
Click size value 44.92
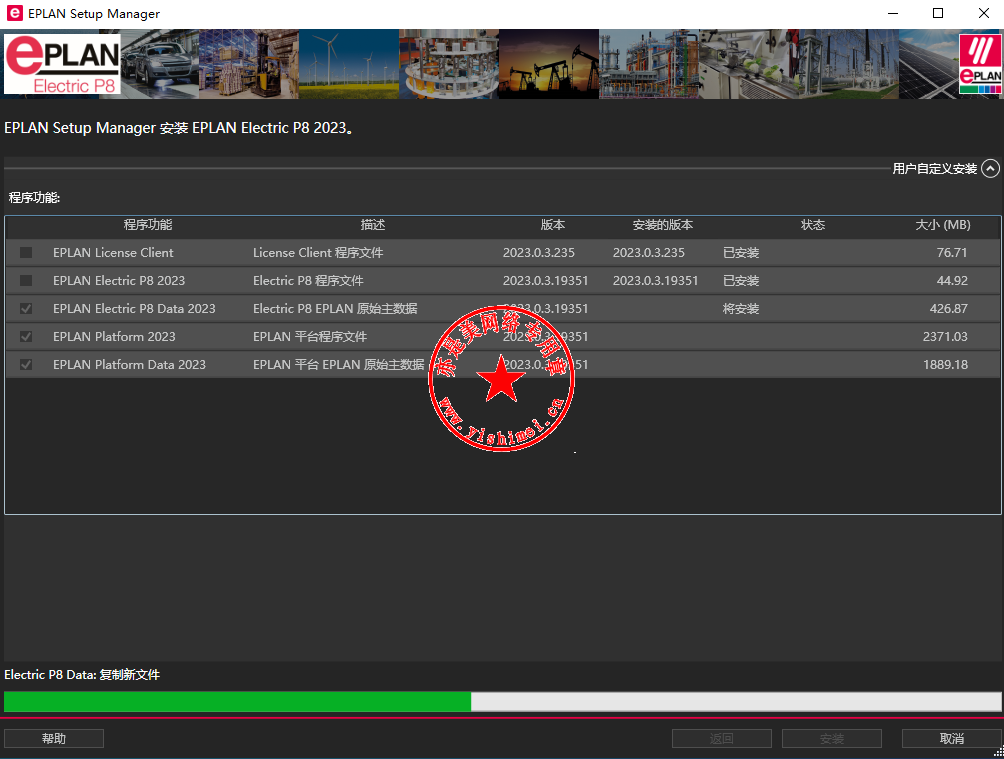coord(951,281)
